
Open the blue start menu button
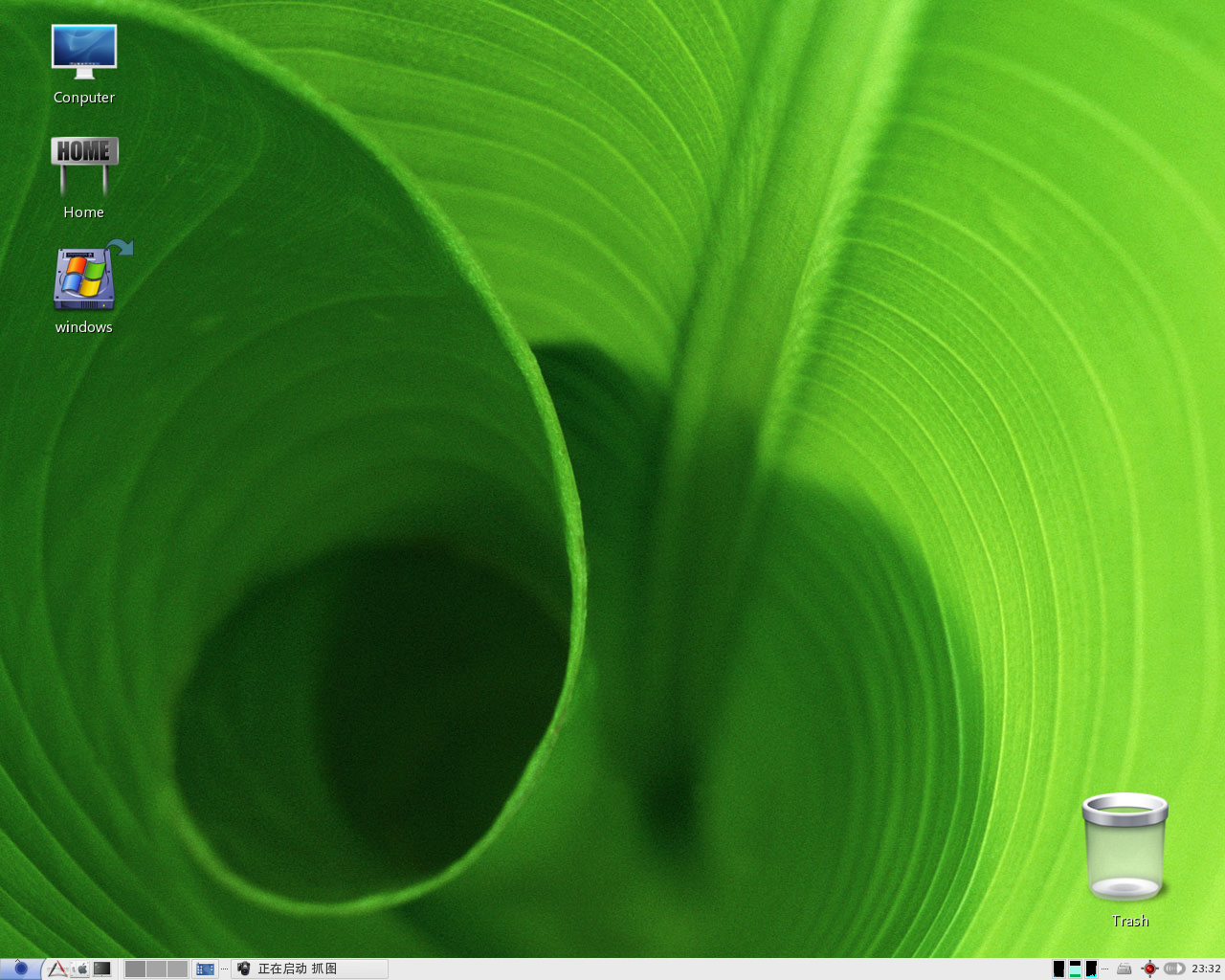click(x=21, y=969)
